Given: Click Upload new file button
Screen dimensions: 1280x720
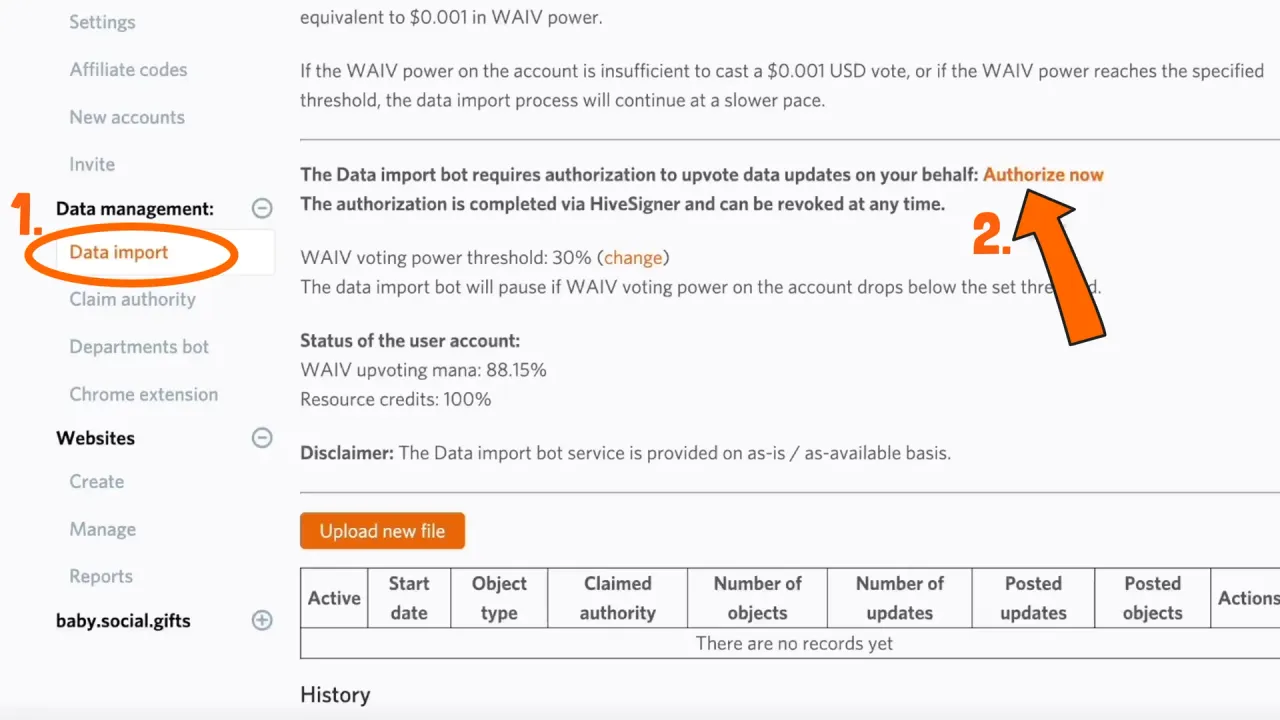Looking at the screenshot, I should coord(382,531).
